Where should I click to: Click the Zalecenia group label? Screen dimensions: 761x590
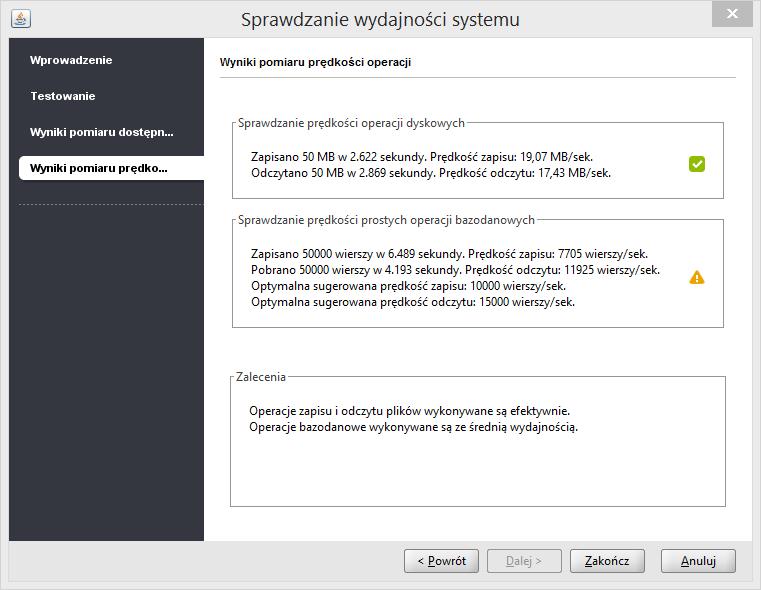click(261, 377)
